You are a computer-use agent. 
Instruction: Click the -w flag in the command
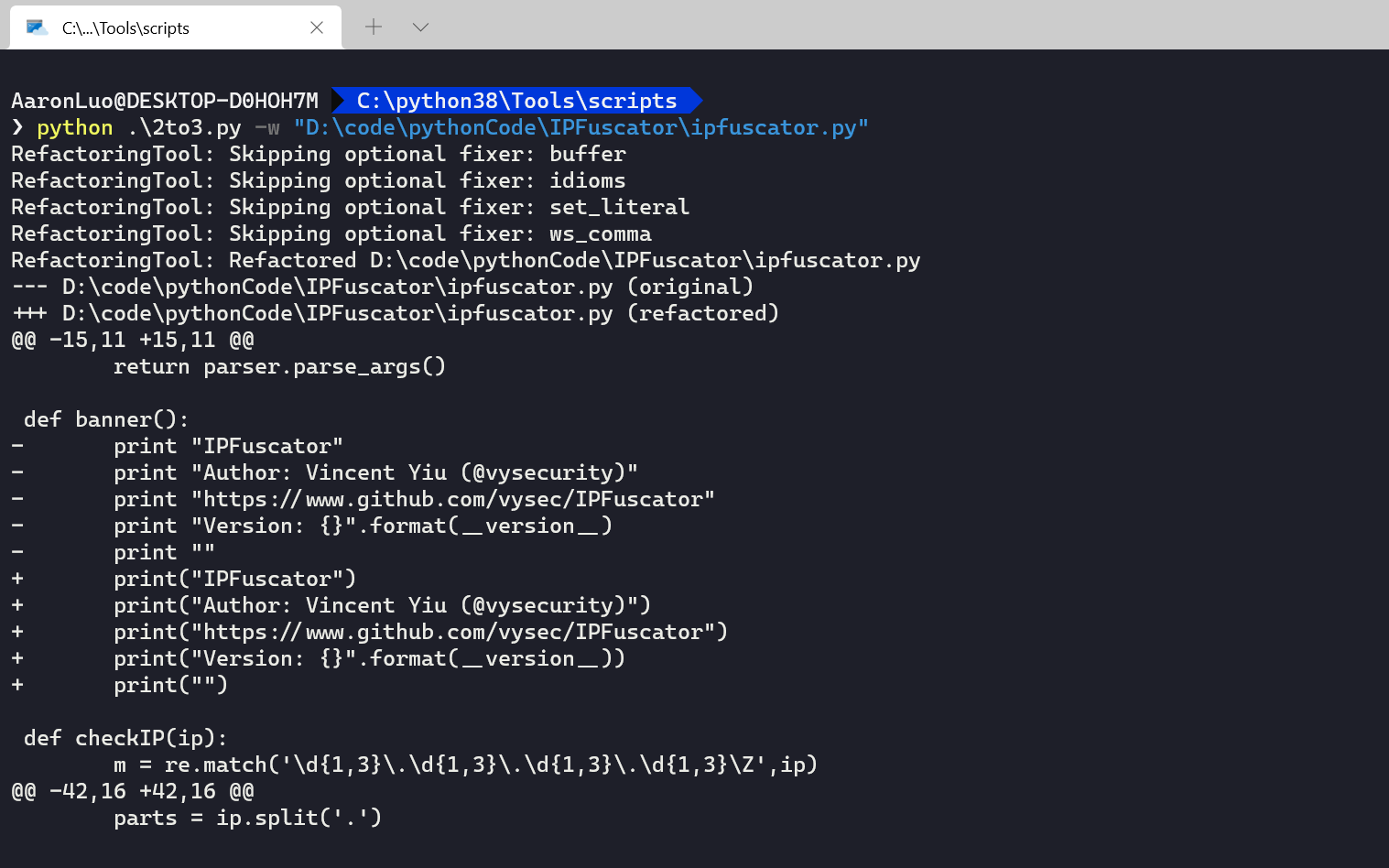click(x=266, y=127)
